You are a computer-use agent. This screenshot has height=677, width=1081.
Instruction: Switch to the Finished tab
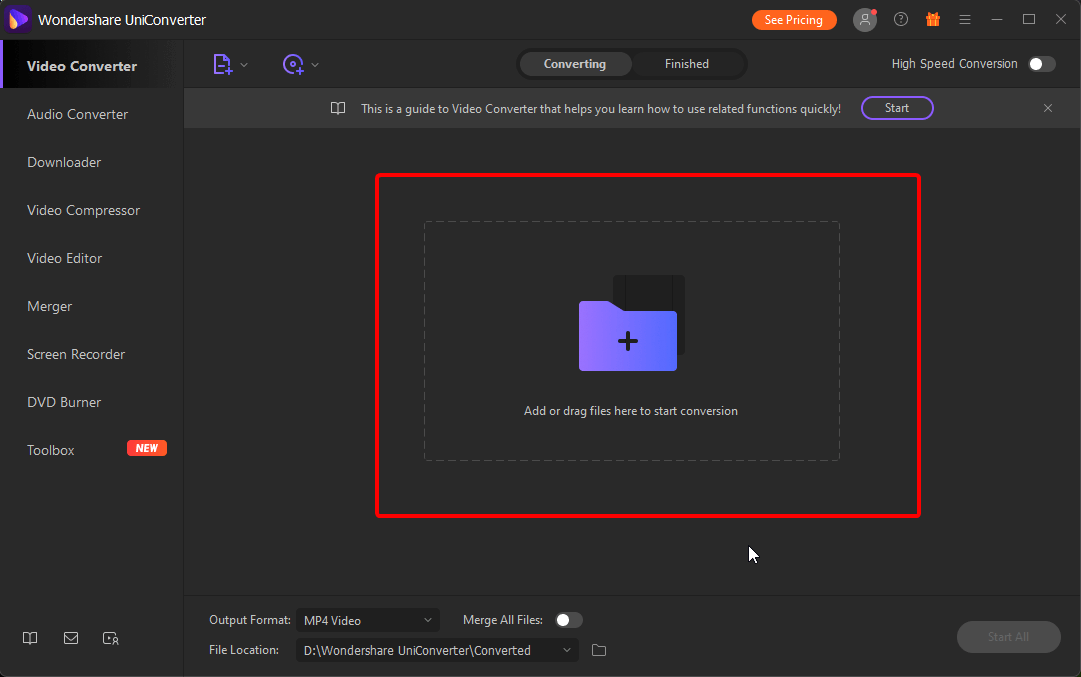click(687, 63)
